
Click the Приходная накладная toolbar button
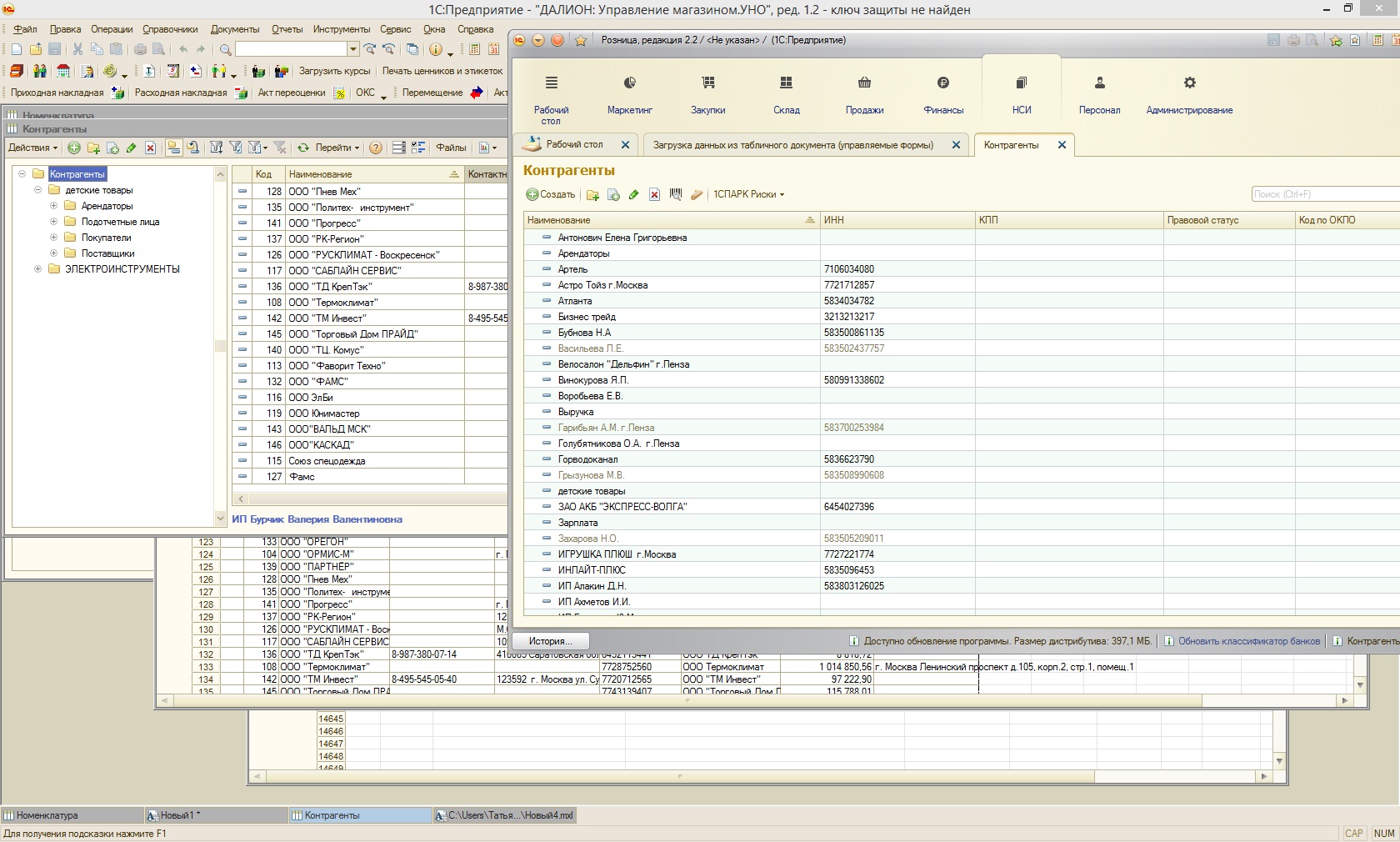click(67, 93)
